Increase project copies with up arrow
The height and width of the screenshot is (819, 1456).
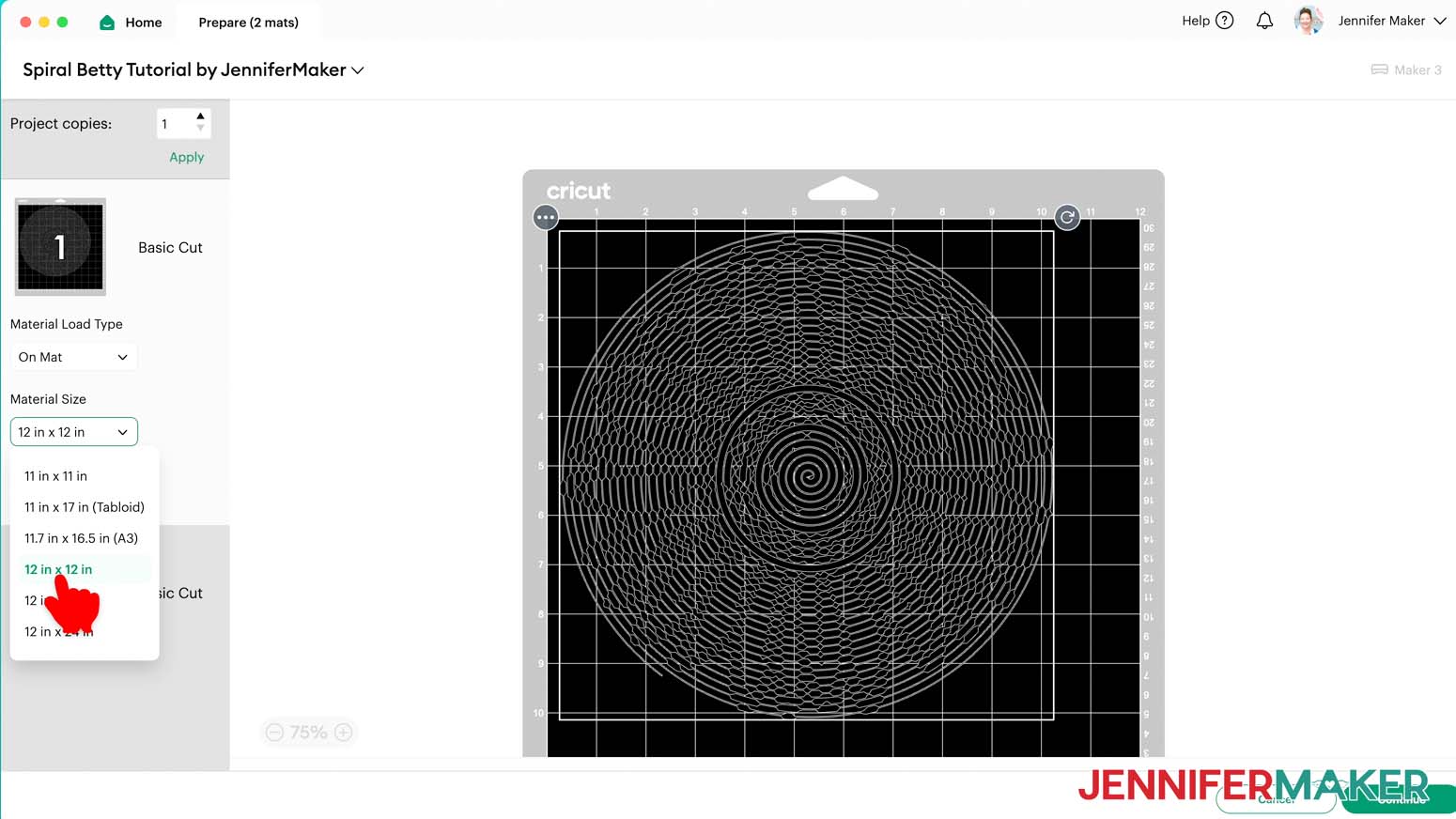coord(200,116)
